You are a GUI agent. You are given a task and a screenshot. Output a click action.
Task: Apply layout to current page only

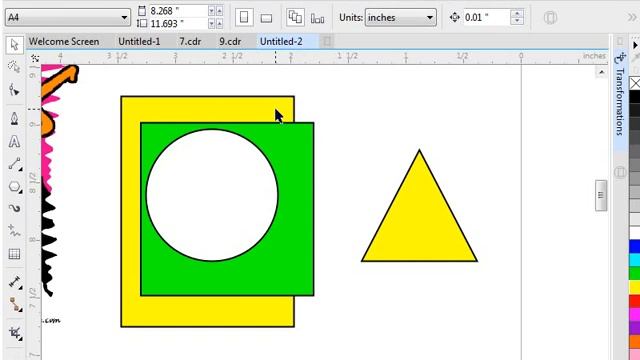pyautogui.click(x=318, y=18)
